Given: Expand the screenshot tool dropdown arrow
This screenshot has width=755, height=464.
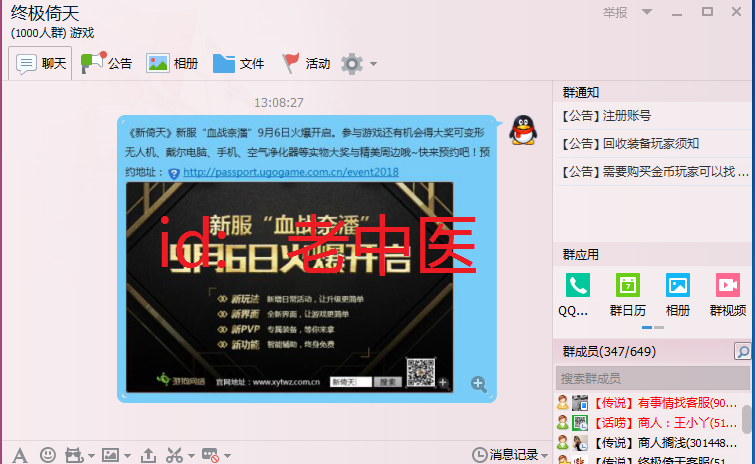Looking at the screenshot, I should (191, 455).
